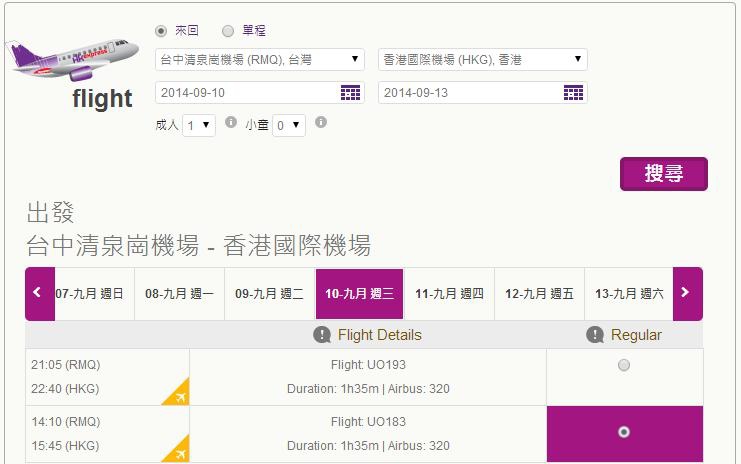The image size is (741, 464).
Task: Click the Regular column header text
Action: click(x=636, y=335)
